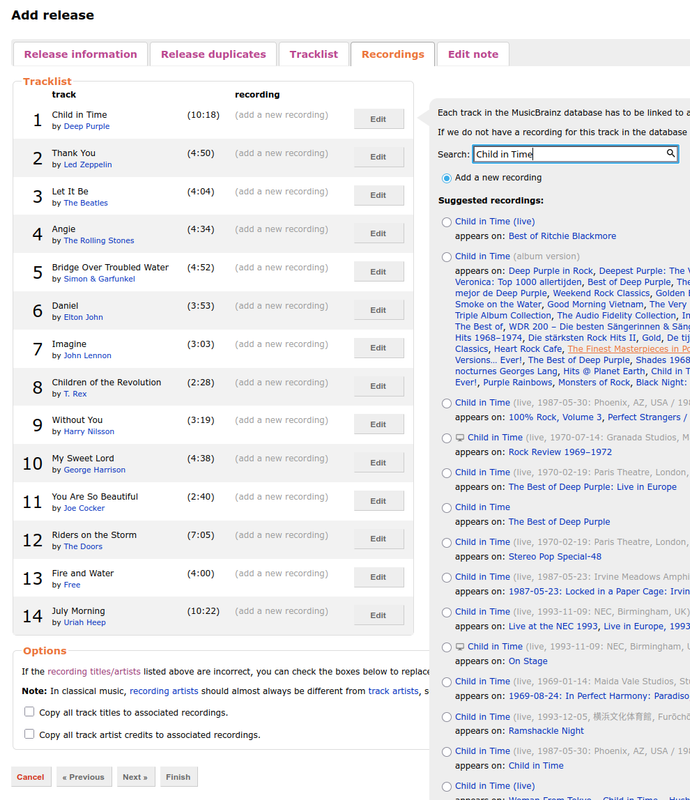Image resolution: width=690 pixels, height=800 pixels.
Task: Choose recording on Best of Ritchie Blackmore
Action: [x=447, y=222]
